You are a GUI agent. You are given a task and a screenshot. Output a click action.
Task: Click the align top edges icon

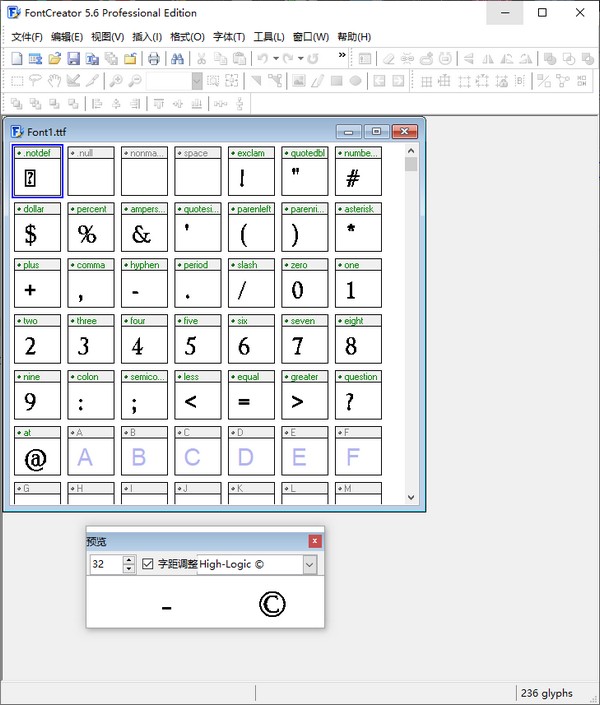coord(158,104)
